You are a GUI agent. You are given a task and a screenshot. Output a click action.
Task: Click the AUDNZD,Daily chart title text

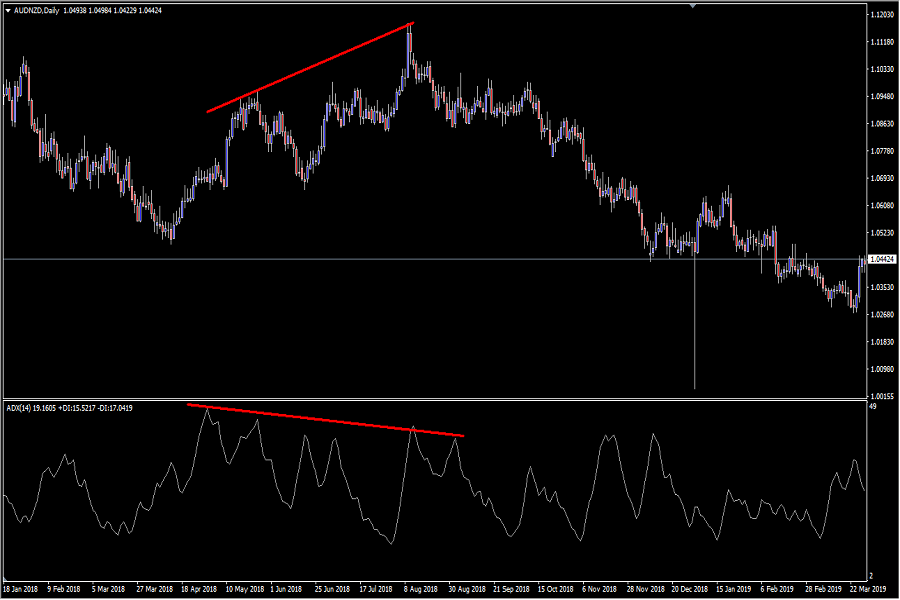tap(37, 10)
